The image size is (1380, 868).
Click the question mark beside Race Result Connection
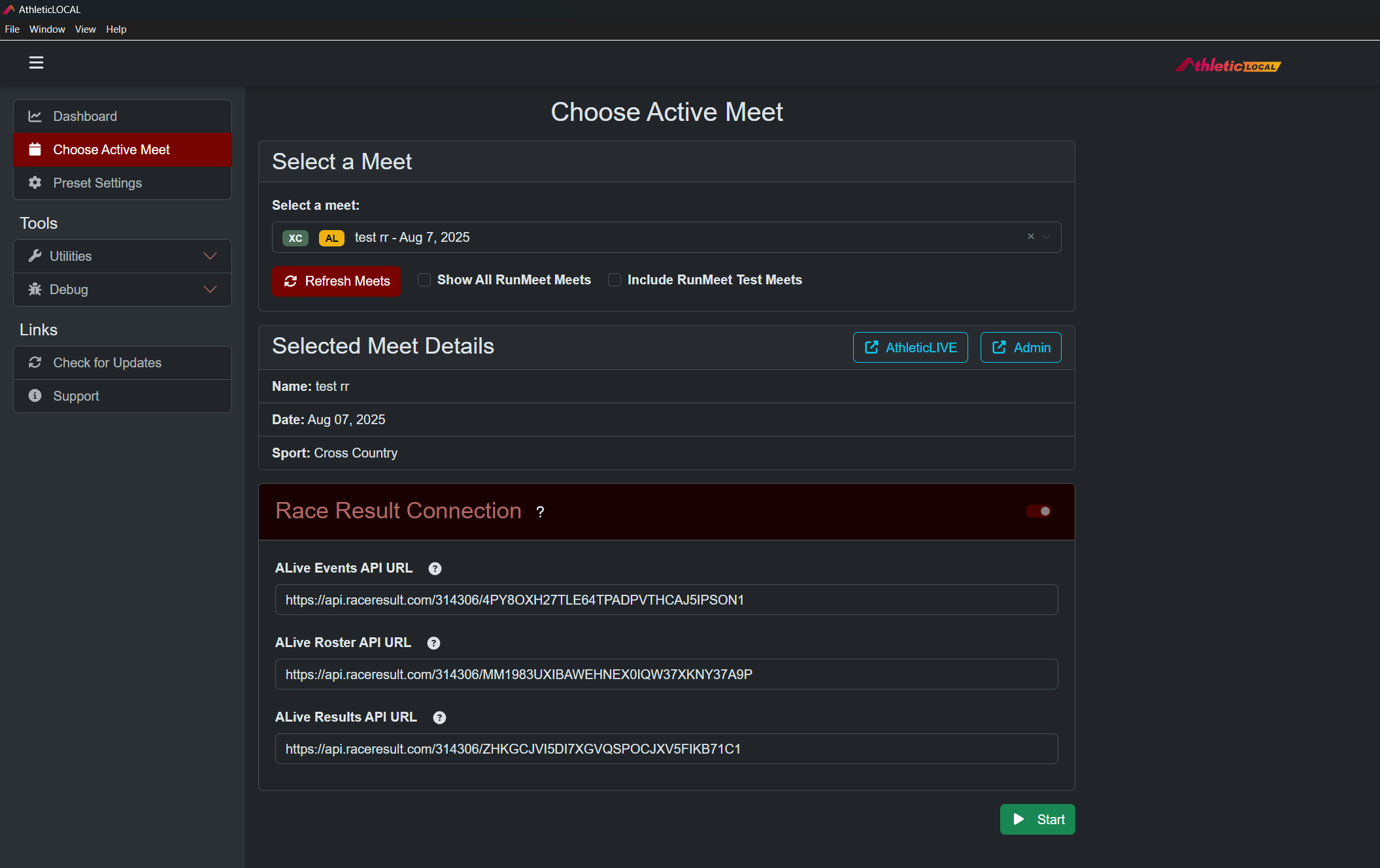(540, 512)
